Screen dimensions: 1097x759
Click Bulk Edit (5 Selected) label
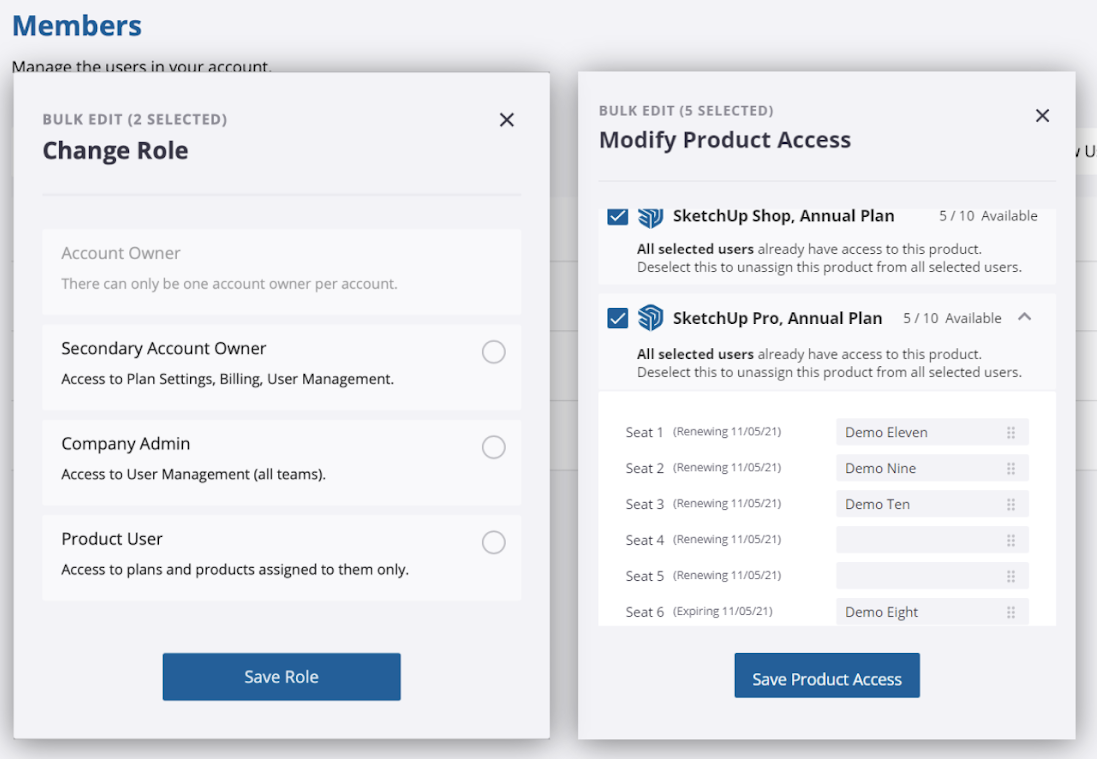click(x=686, y=111)
